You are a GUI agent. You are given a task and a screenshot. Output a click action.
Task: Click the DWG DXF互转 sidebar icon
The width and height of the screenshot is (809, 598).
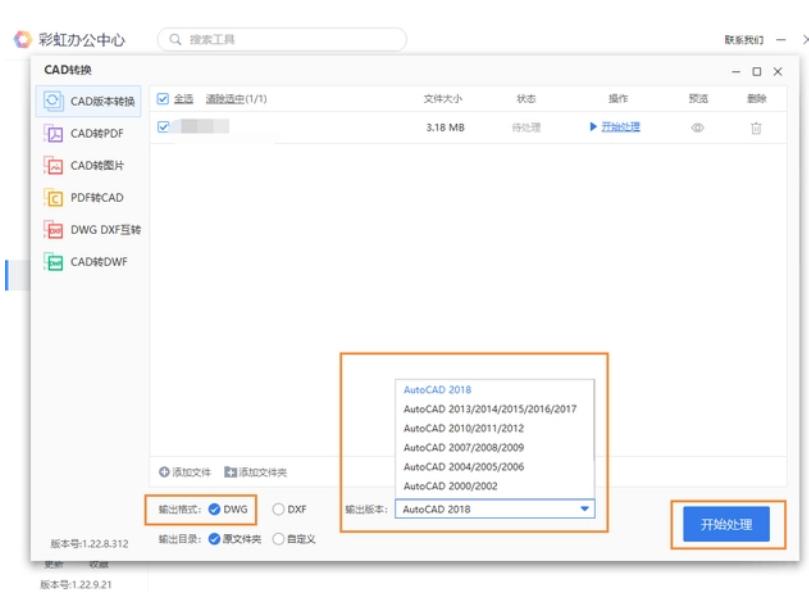(x=53, y=230)
